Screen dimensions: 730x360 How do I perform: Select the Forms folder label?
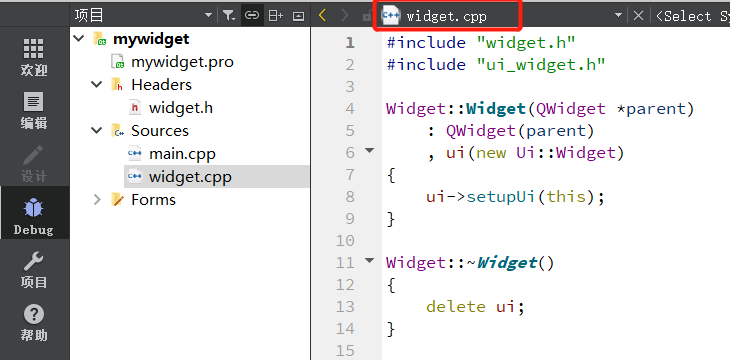[x=153, y=200]
